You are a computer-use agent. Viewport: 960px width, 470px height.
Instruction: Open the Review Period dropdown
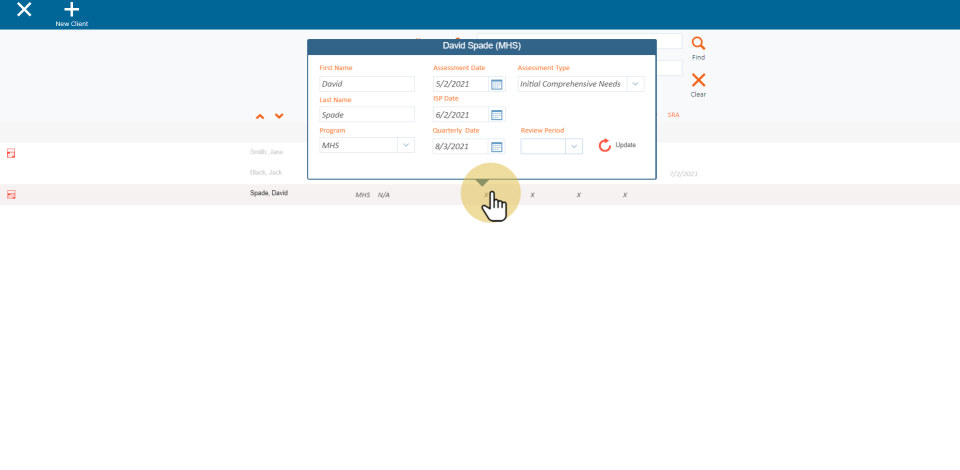573,146
